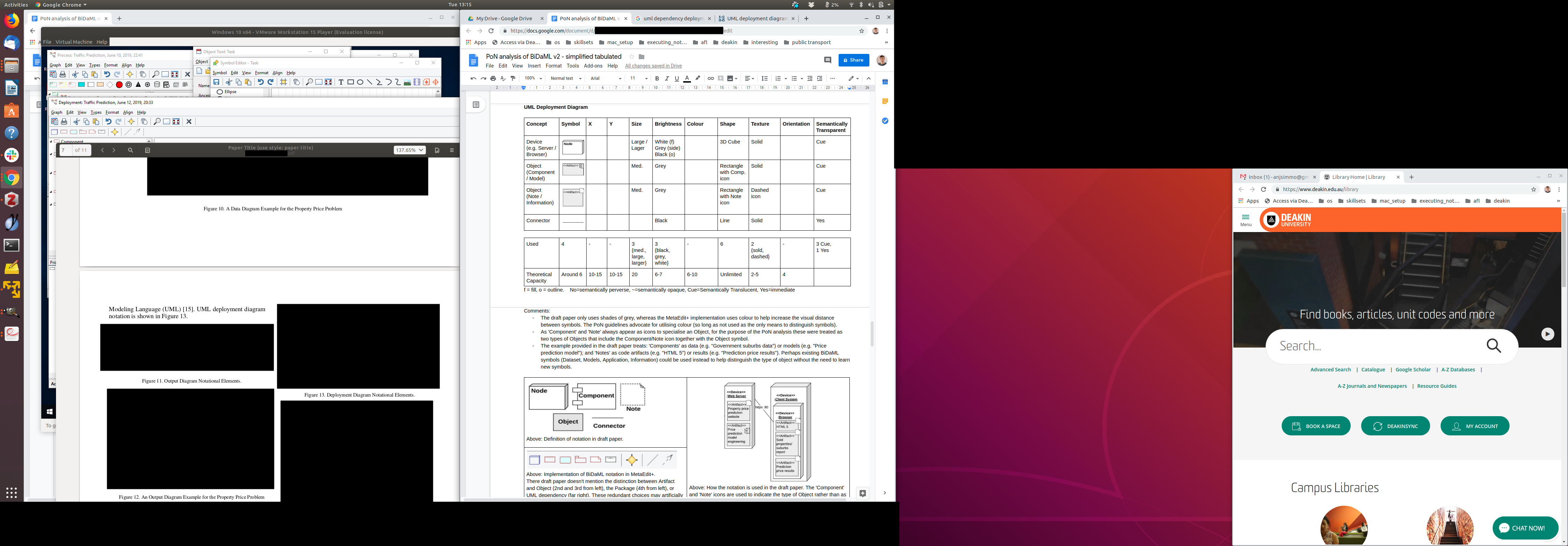
Task: Click the highlight color marker icon
Action: coord(698,78)
